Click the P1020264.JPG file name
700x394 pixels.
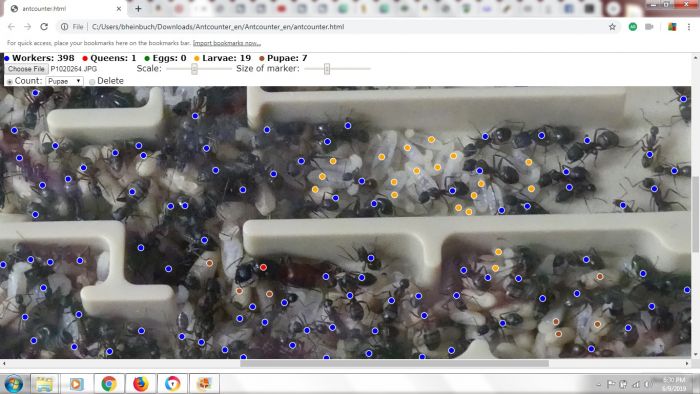tap(74, 69)
